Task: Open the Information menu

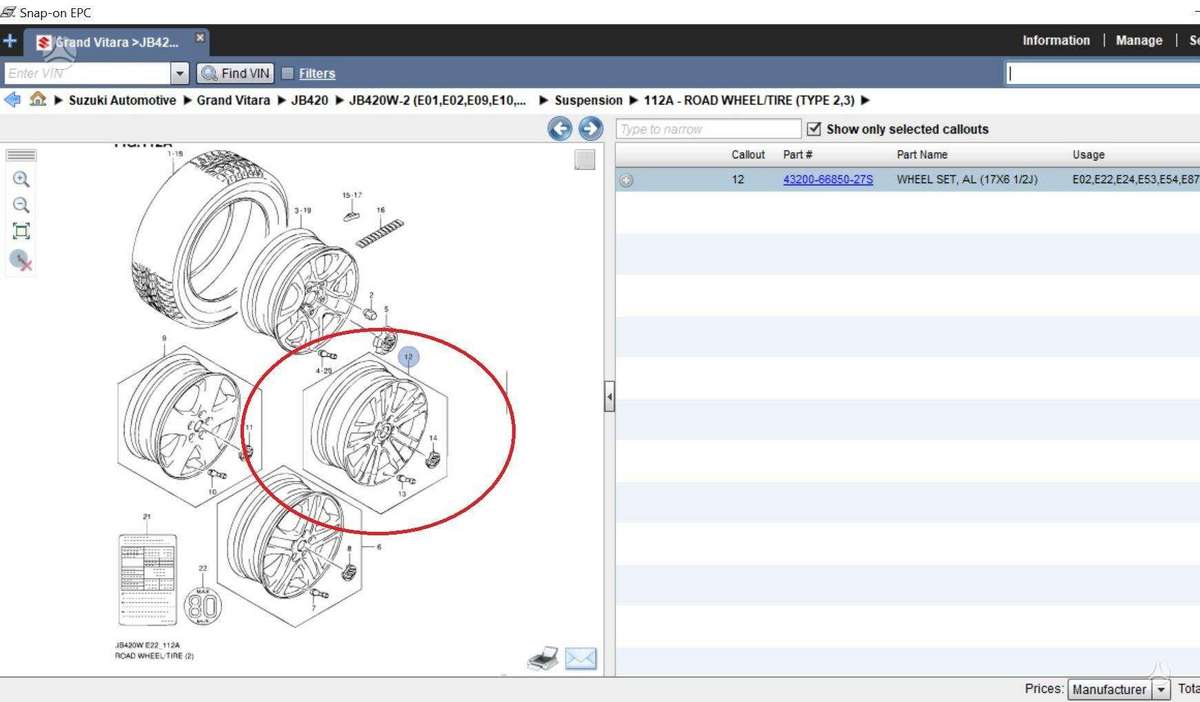Action: [1056, 41]
